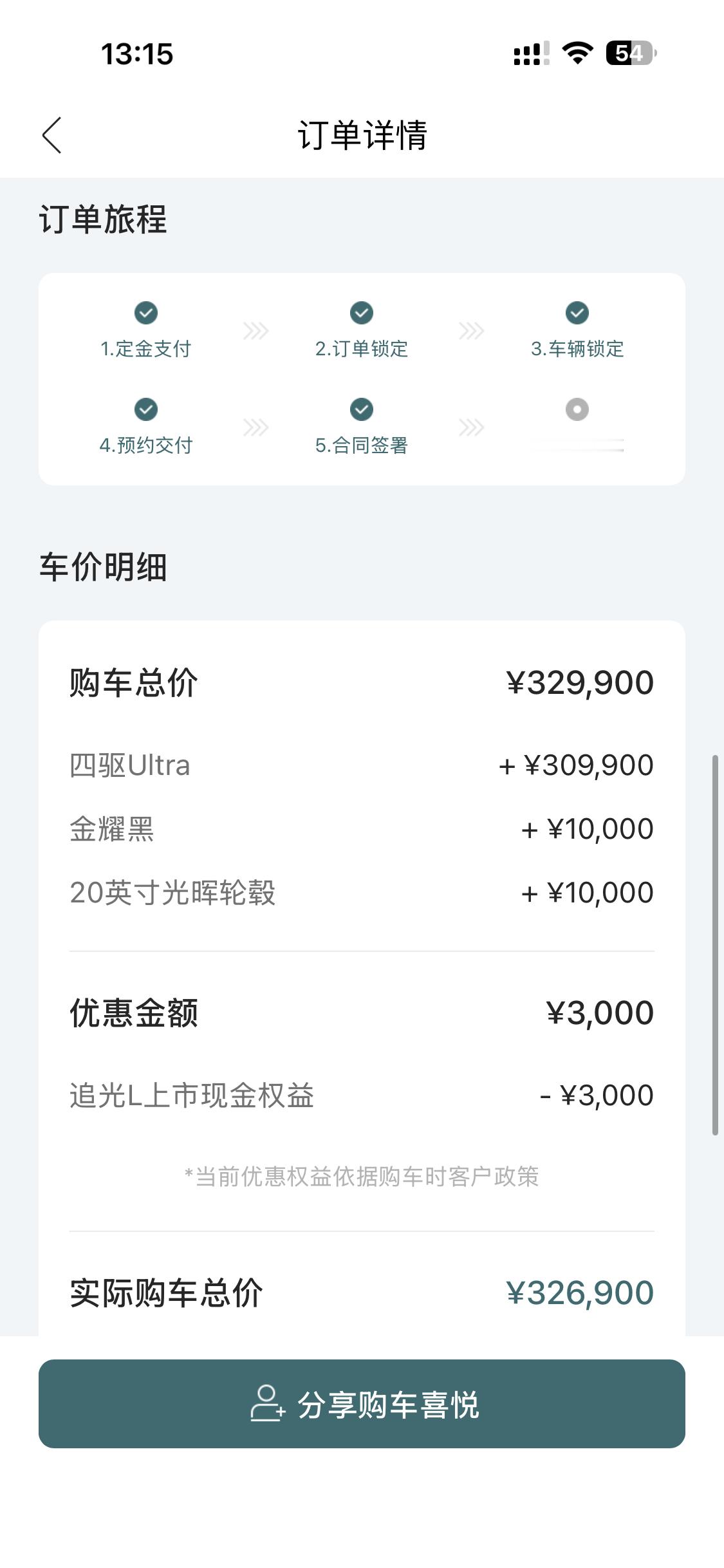Click the vertical scrollbar on right edge
This screenshot has width=724, height=1568.
pyautogui.click(x=714, y=945)
